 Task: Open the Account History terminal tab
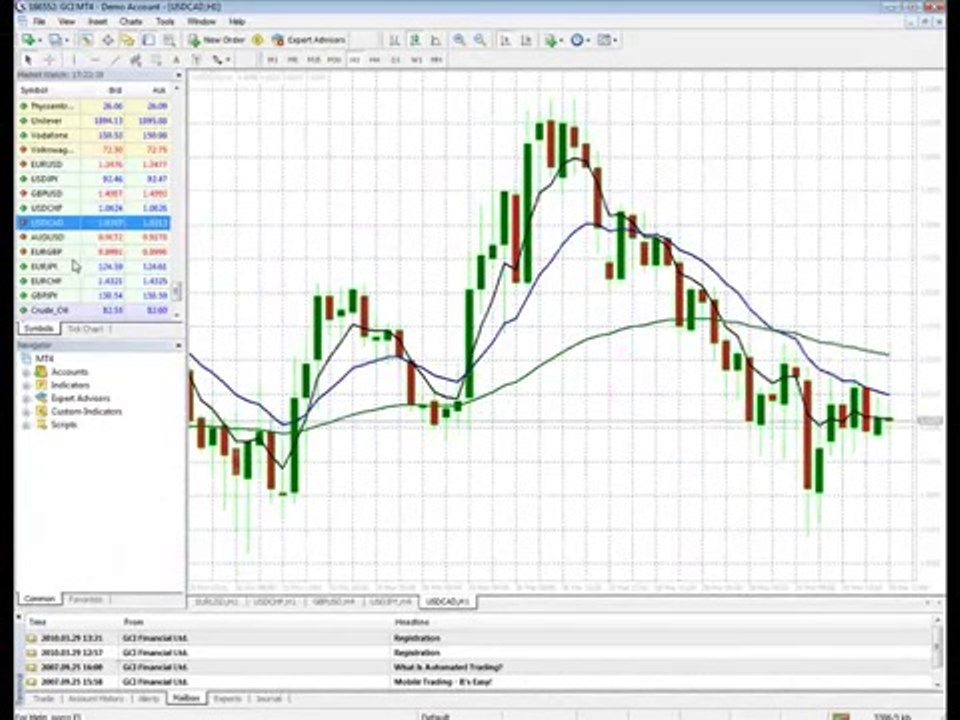97,698
